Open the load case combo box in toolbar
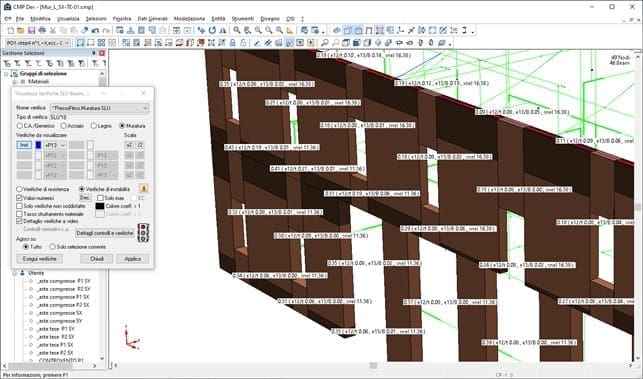 [x=38, y=43]
